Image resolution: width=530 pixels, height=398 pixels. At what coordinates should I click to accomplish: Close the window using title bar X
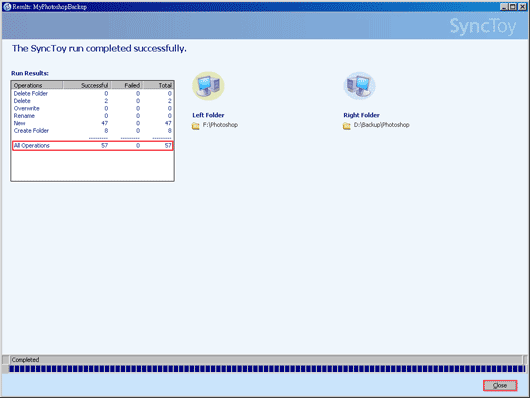pos(522,6)
